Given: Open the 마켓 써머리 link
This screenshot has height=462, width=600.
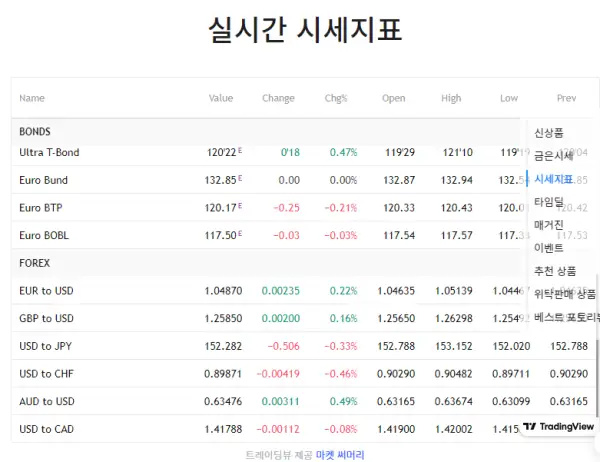Looking at the screenshot, I should tap(340, 455).
